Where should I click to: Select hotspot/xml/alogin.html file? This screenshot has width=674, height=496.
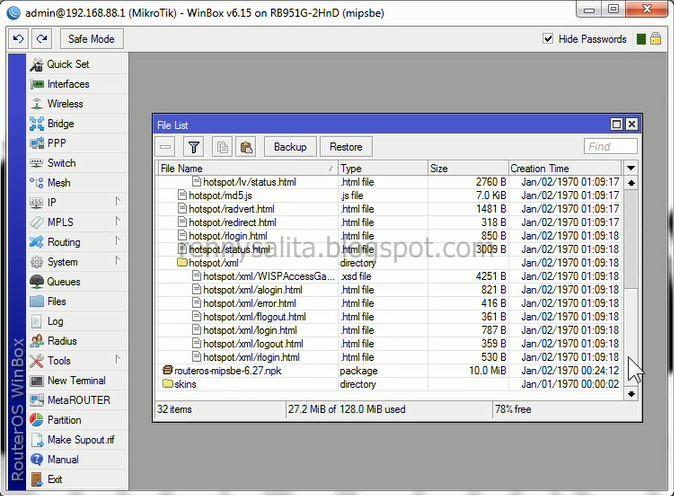coord(390,290)
